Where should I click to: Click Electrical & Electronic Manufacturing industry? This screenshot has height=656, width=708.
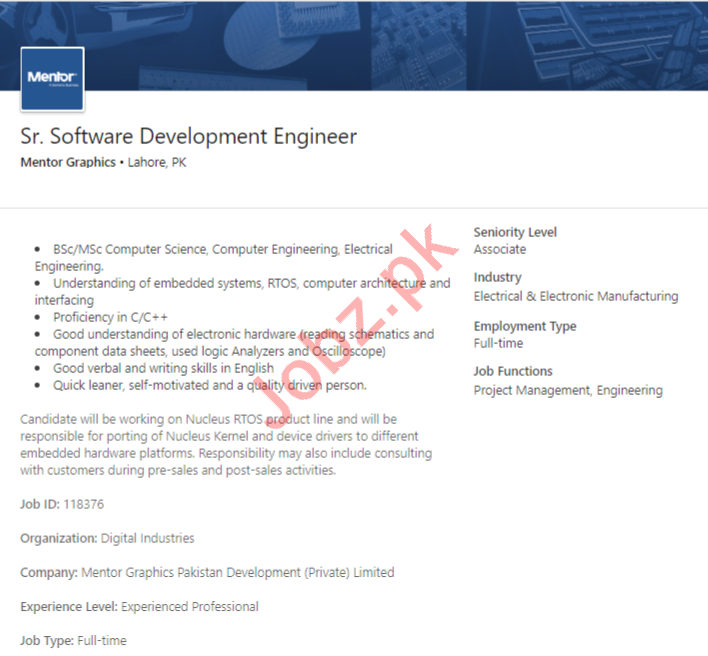(x=575, y=296)
